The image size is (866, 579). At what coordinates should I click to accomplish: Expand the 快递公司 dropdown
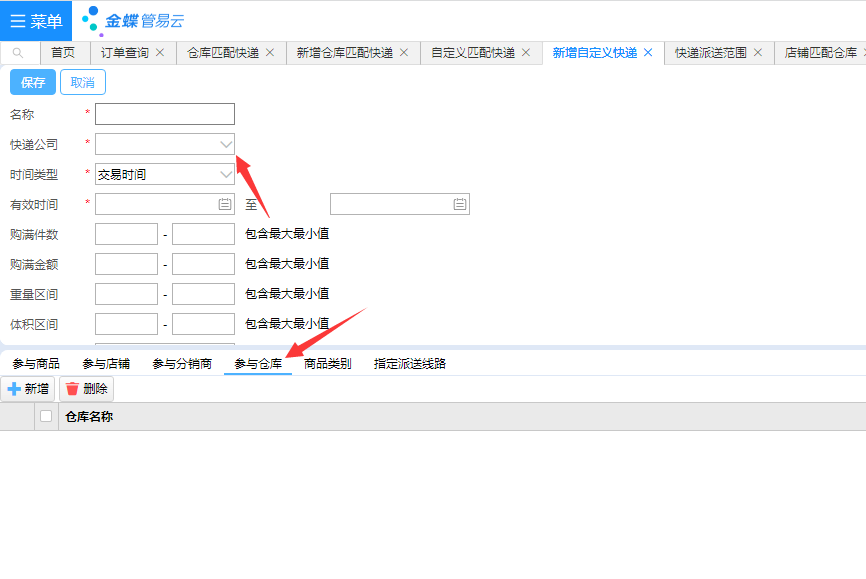point(226,144)
